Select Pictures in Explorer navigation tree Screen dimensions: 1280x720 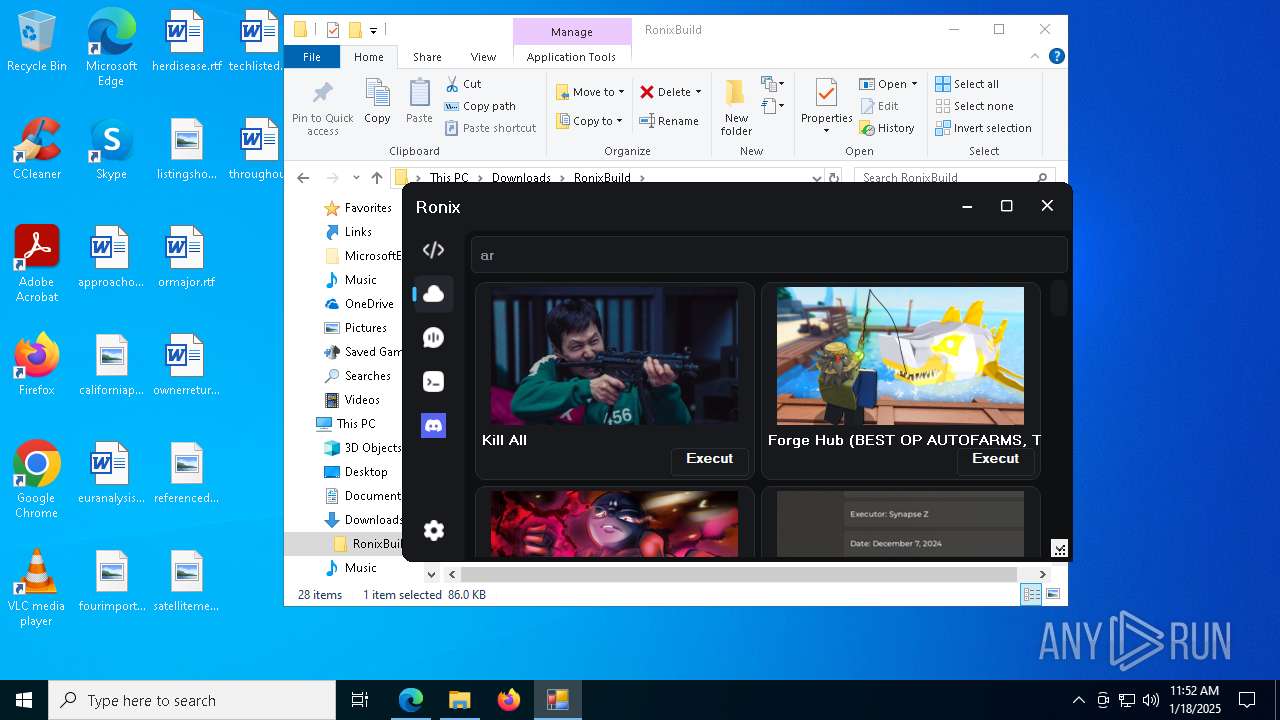pos(356,328)
